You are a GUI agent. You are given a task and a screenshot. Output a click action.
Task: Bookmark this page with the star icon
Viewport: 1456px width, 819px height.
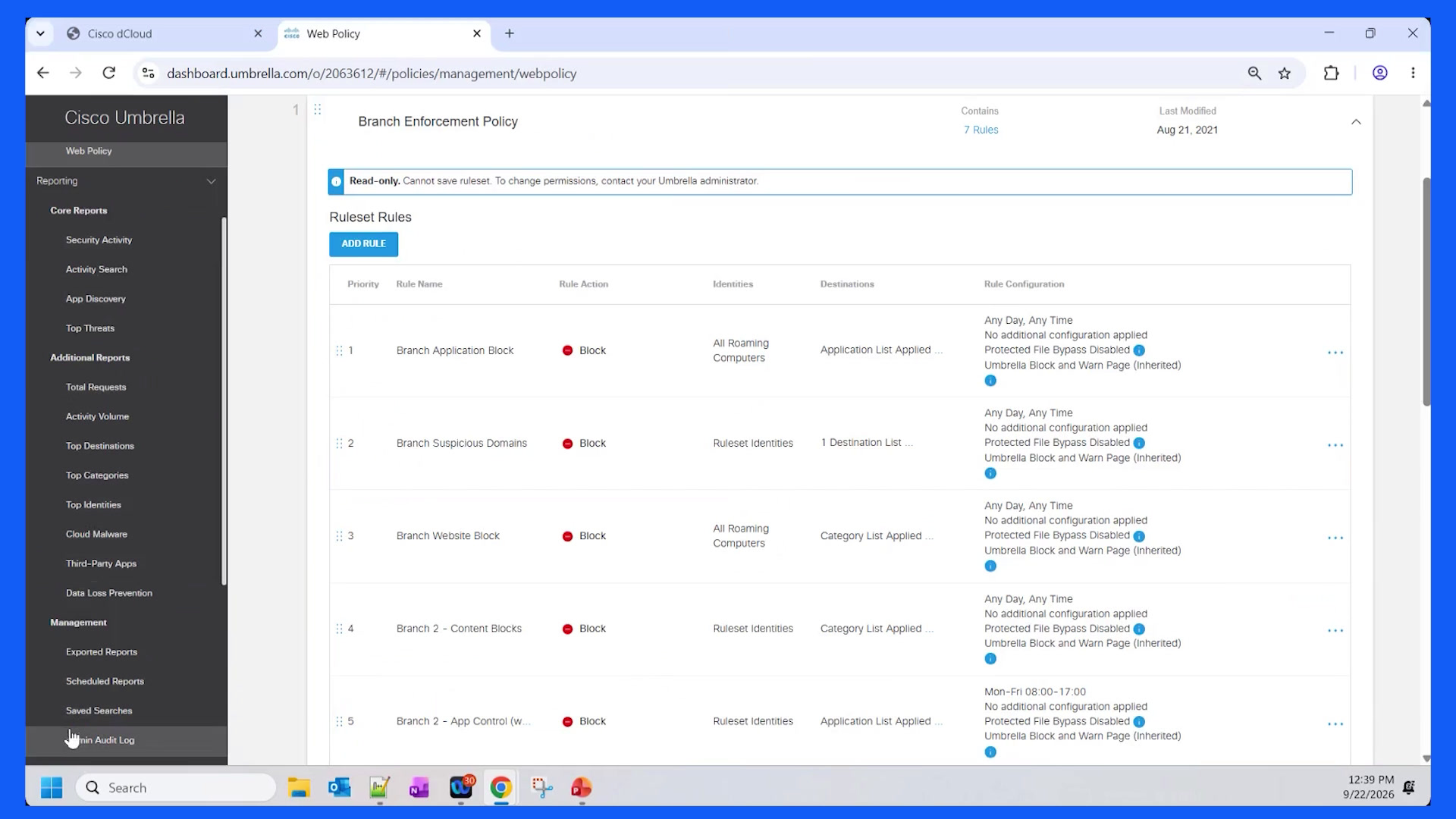[x=1284, y=73]
